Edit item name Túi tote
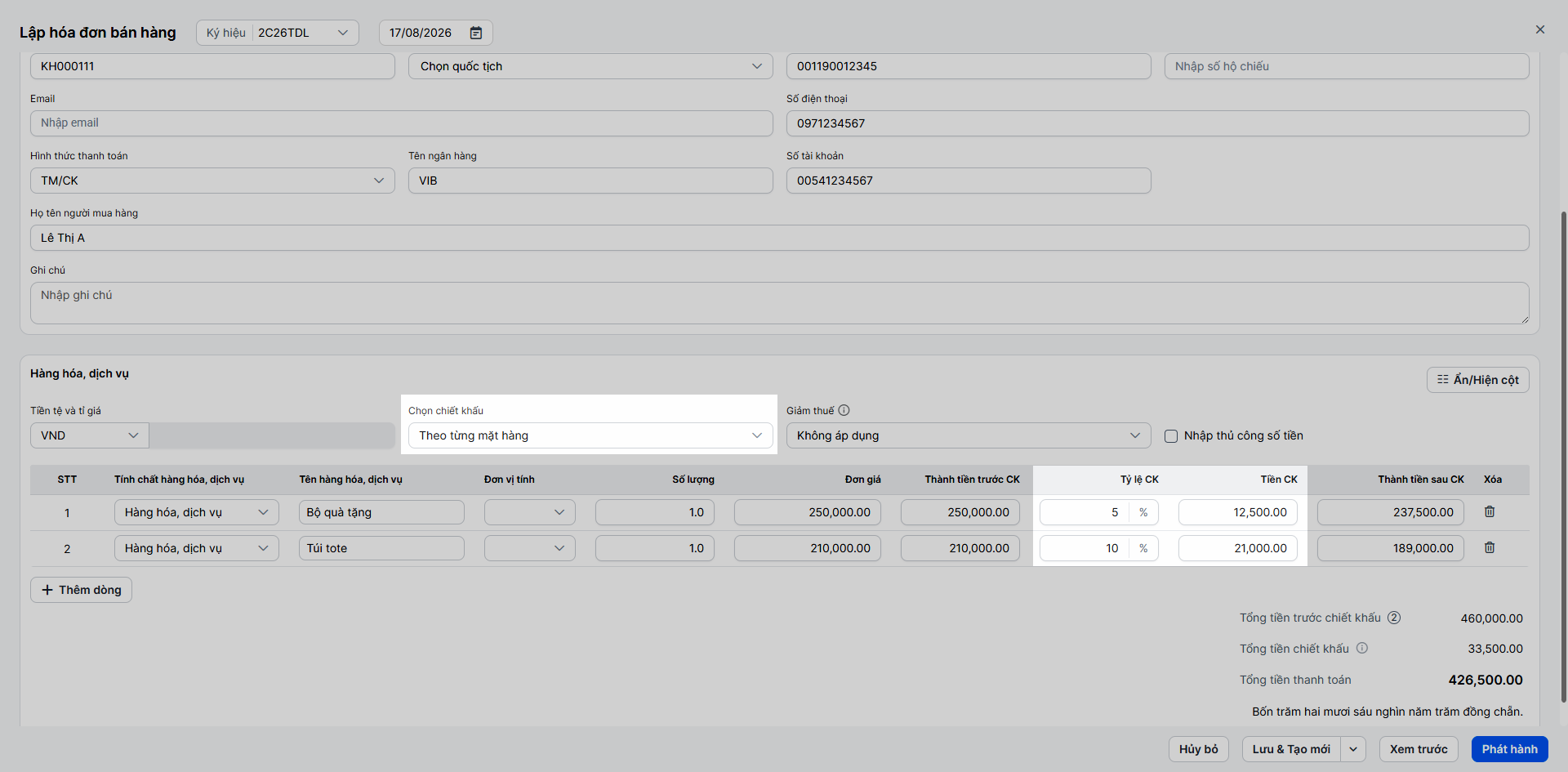The image size is (1568, 772). point(381,548)
